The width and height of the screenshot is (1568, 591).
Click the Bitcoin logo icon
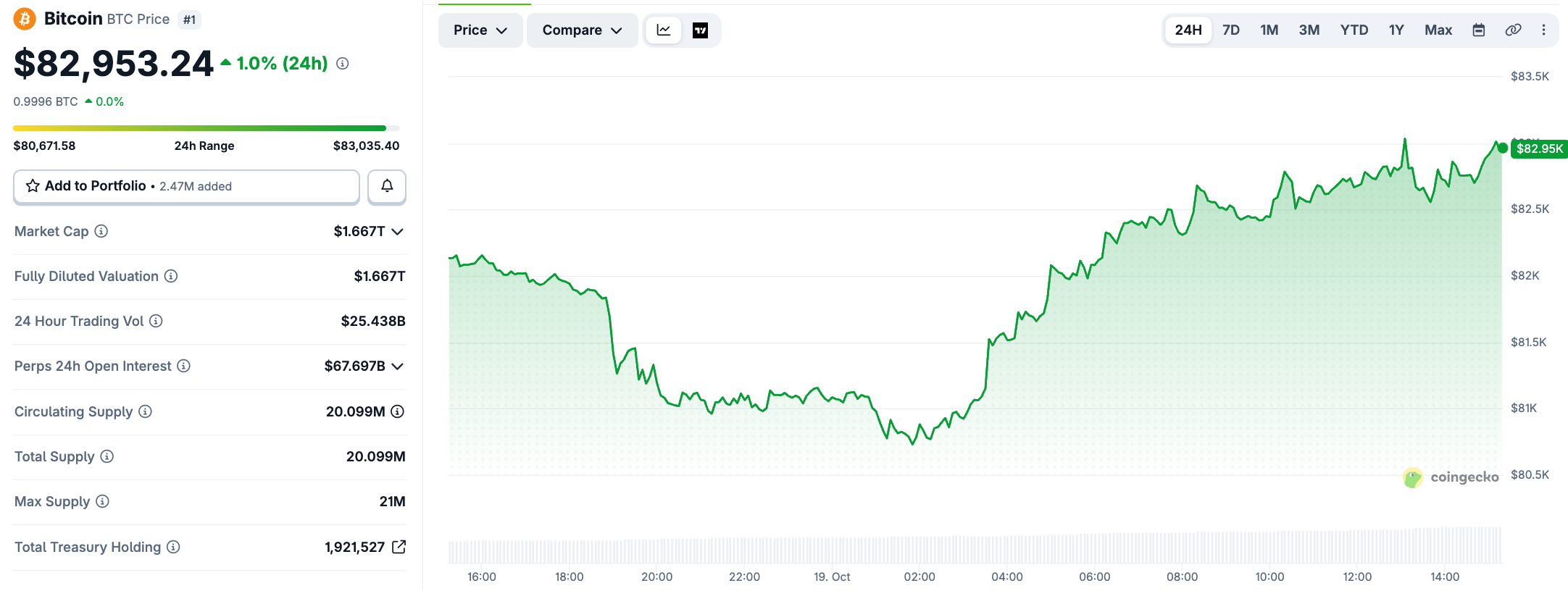click(x=25, y=19)
